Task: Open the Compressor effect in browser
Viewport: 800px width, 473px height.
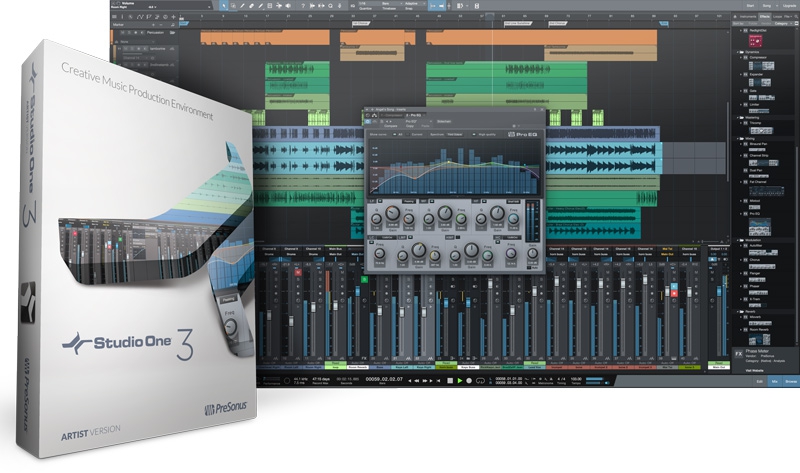Action: 759,58
